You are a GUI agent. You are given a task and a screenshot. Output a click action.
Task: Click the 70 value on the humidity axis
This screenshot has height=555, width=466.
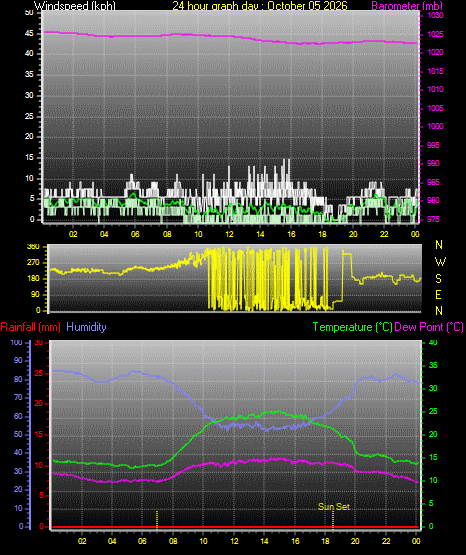[x=18, y=397]
